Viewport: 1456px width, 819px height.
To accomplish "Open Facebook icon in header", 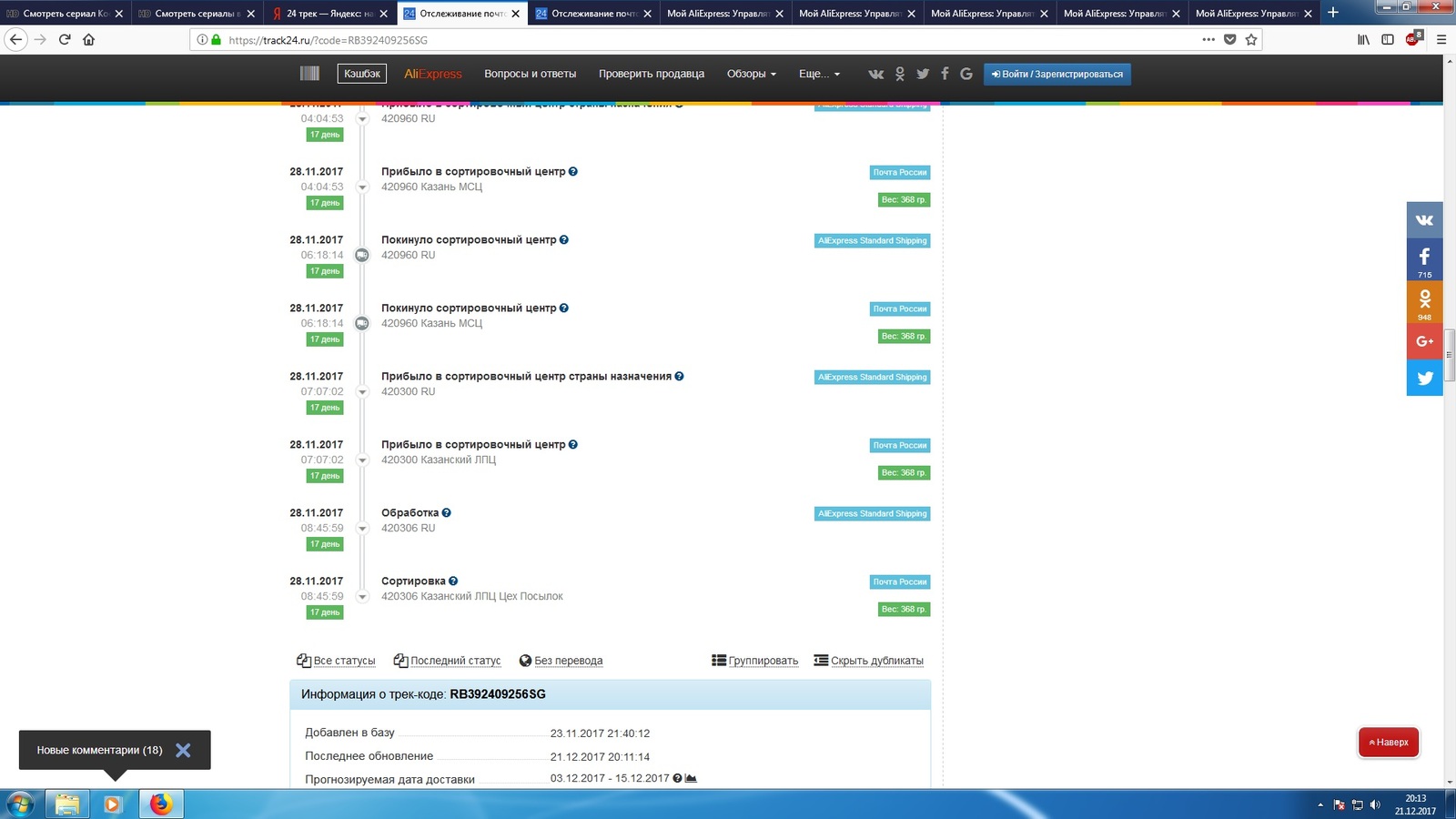I will pos(945,74).
